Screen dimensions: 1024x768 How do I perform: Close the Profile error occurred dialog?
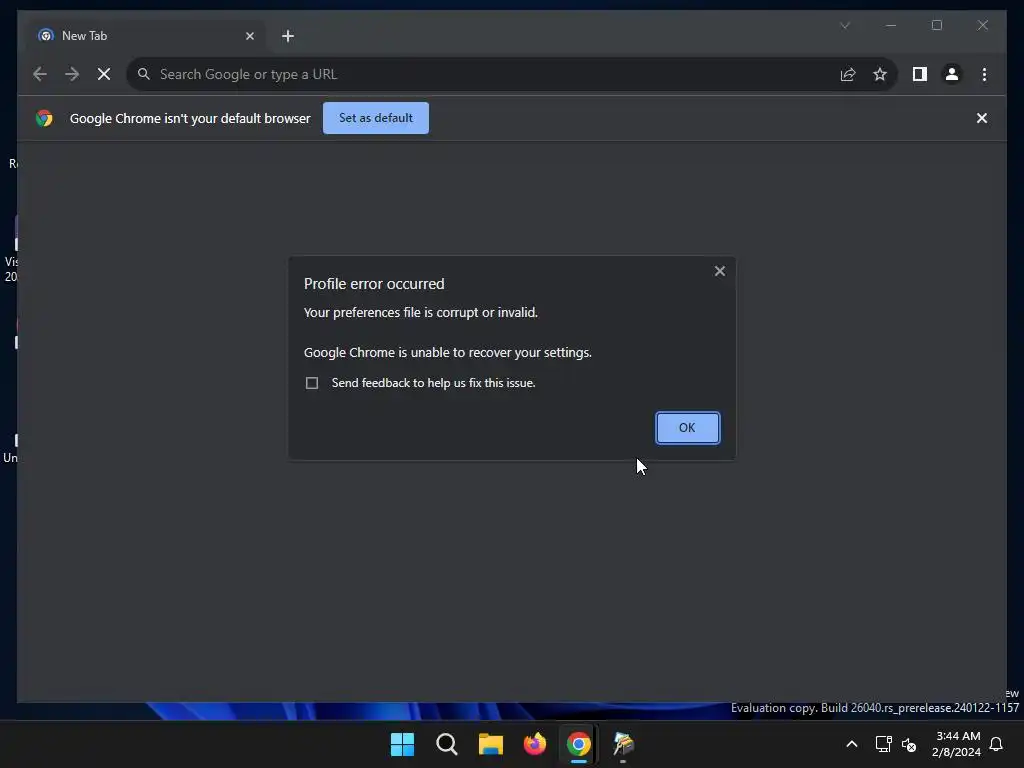[x=720, y=271]
